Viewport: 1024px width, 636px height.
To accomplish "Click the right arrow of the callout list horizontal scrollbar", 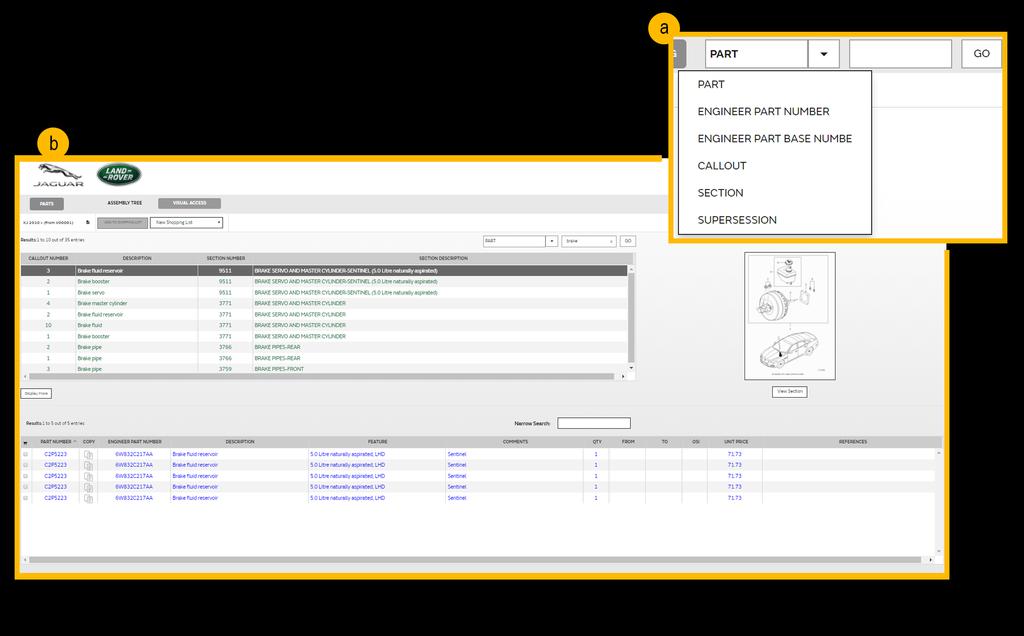I will click(x=623, y=376).
